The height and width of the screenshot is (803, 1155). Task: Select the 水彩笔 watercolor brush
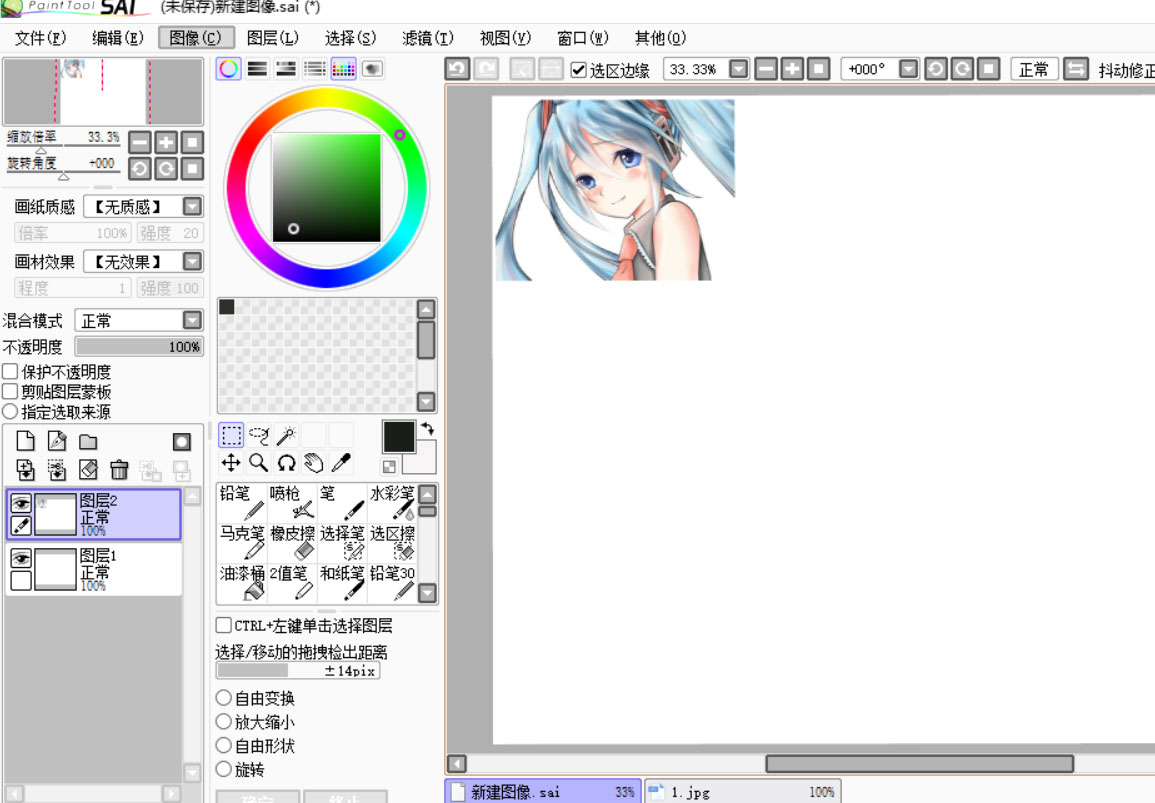(x=392, y=502)
